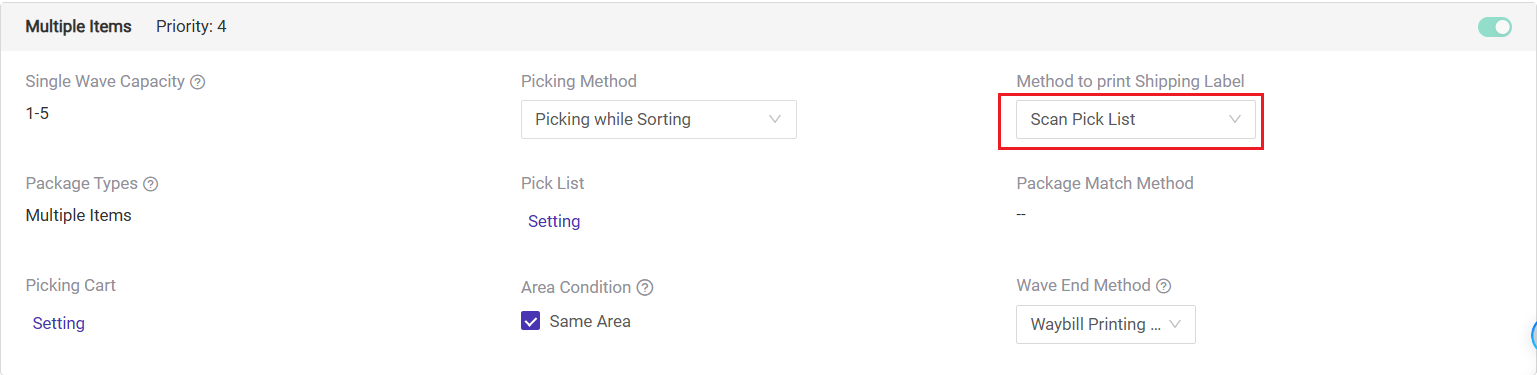Open the Picking Method dropdown

[659, 119]
